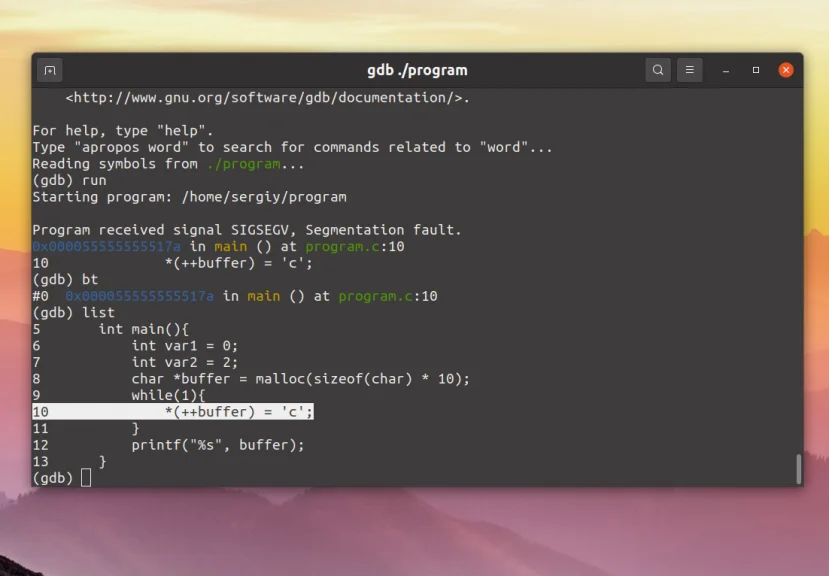Image resolution: width=829 pixels, height=576 pixels.
Task: Click the gdb prompt cursor block
Action: [x=86, y=478]
